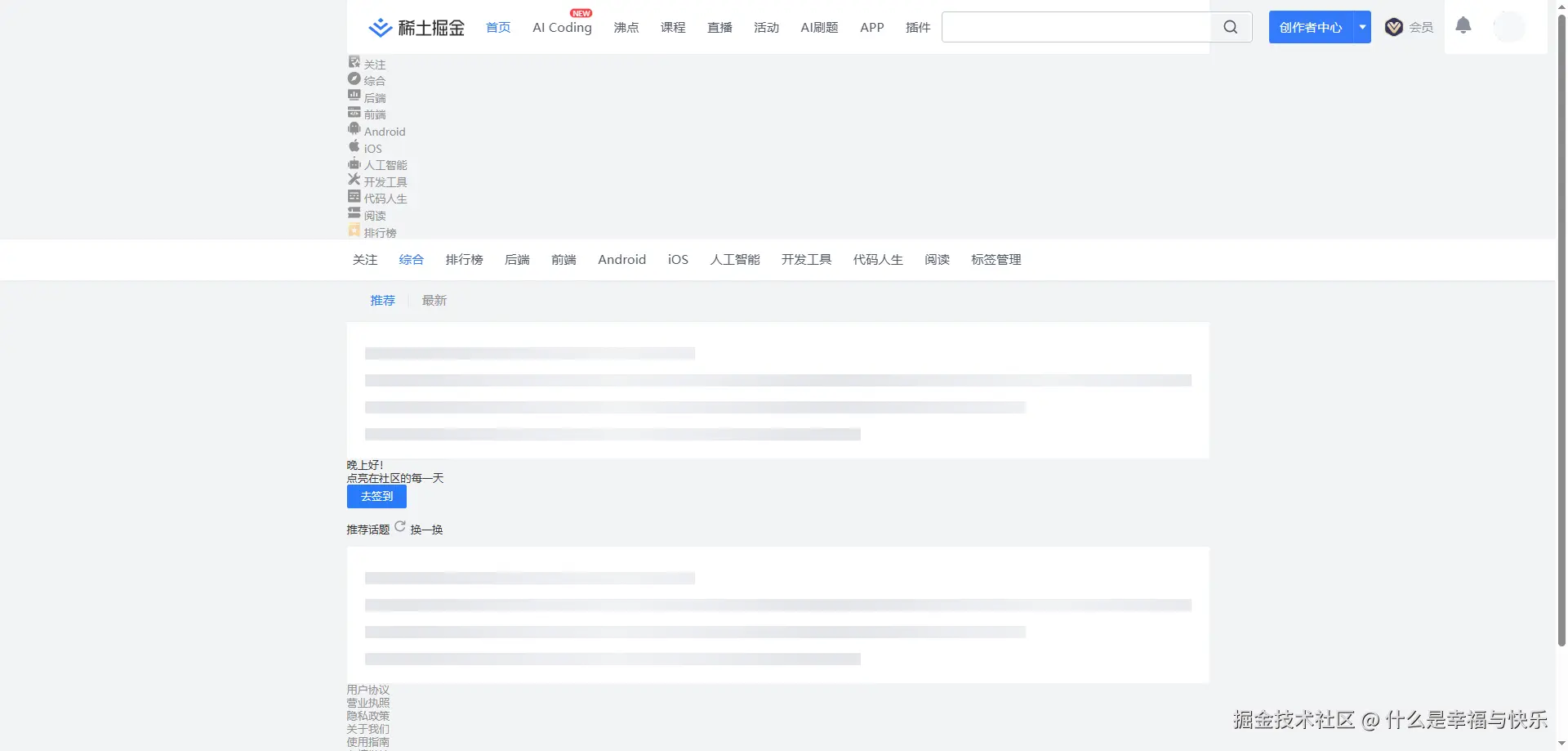Refresh recommended topics with 换一换 icon

(400, 527)
